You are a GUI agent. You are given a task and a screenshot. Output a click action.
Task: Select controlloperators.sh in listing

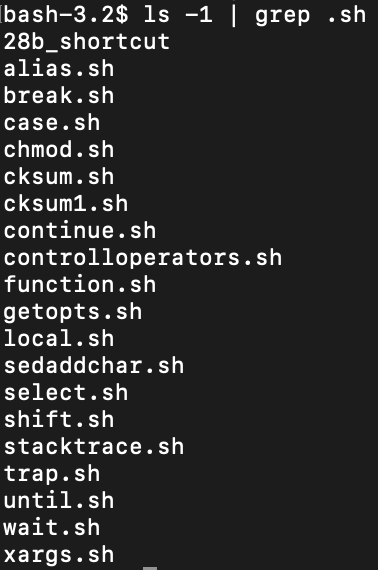tap(143, 258)
